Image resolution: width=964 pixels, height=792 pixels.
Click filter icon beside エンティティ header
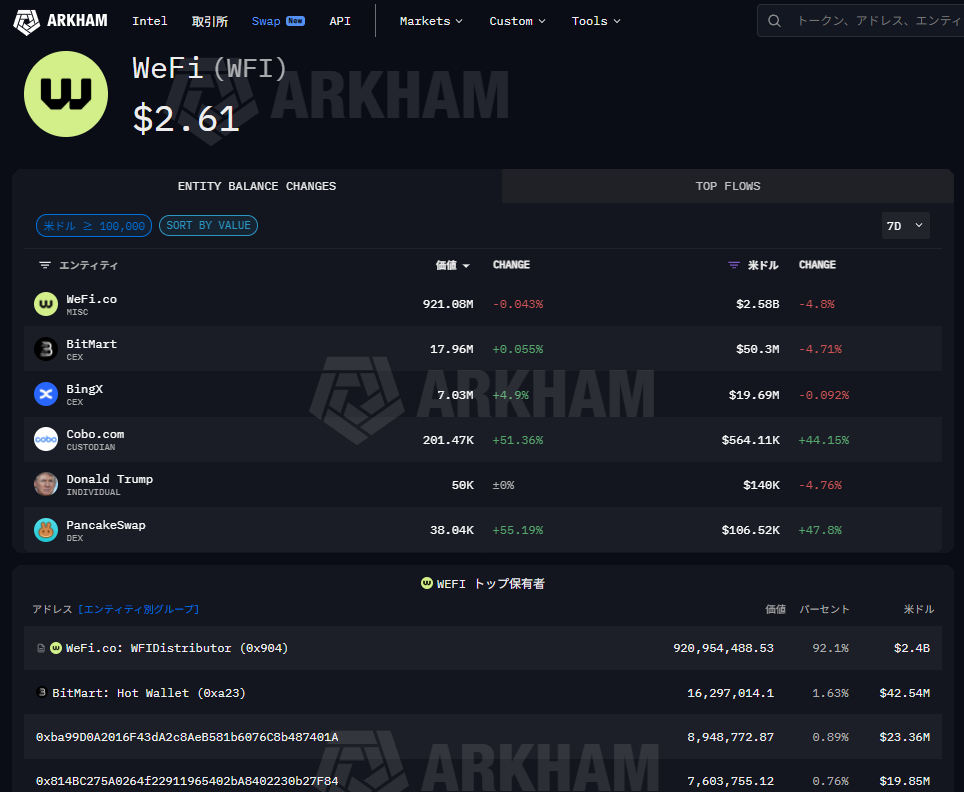(45, 265)
